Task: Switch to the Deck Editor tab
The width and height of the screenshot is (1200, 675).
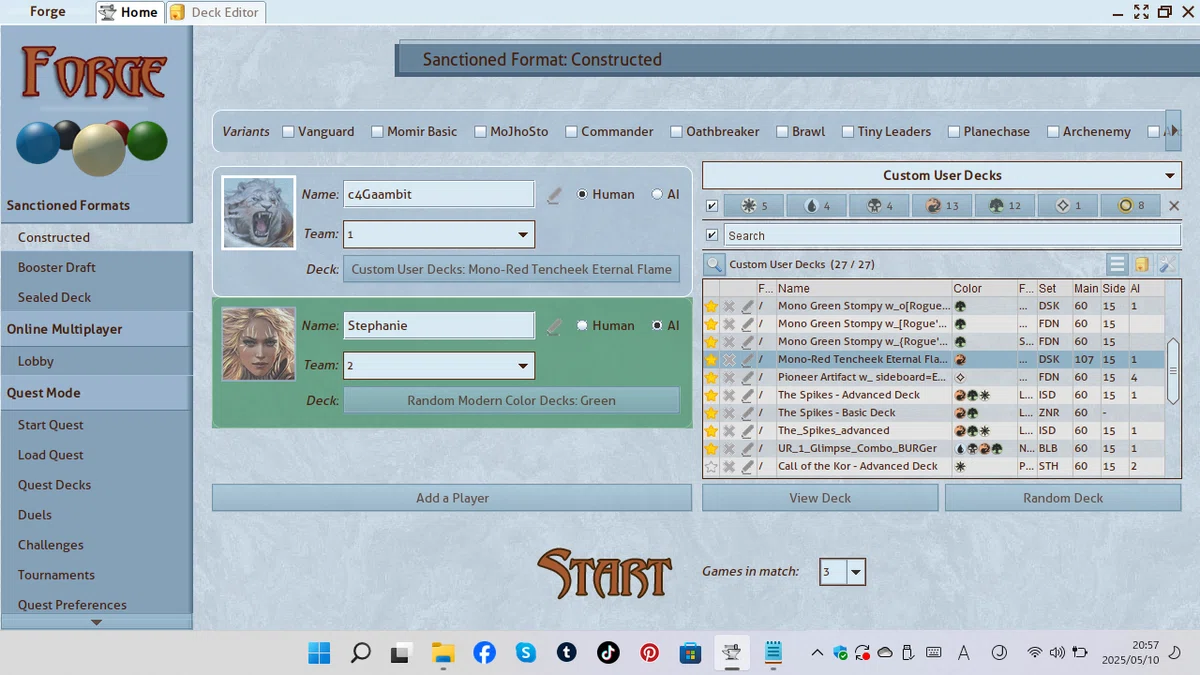Action: 216,12
